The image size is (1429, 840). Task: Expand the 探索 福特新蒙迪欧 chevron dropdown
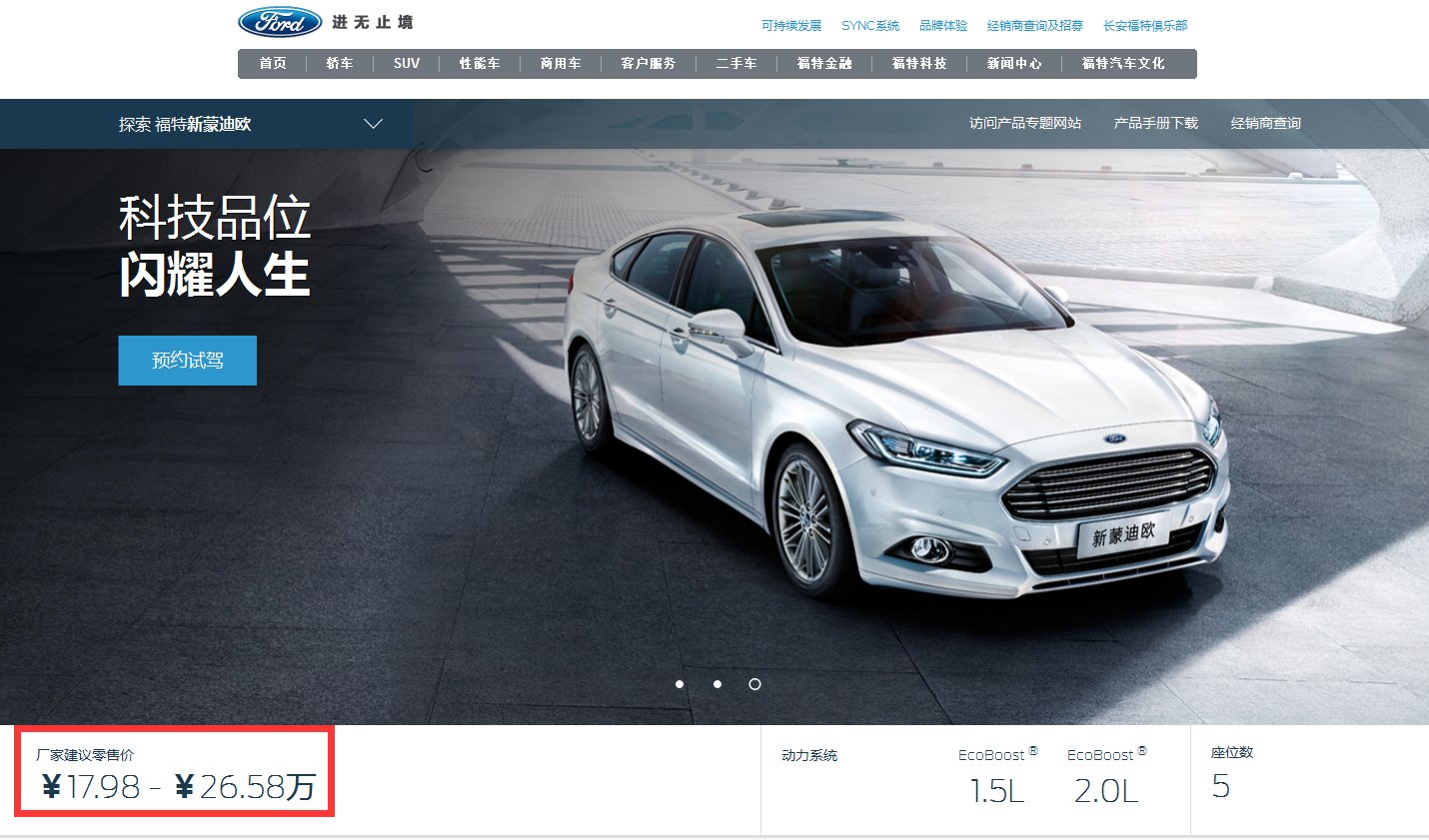(373, 124)
